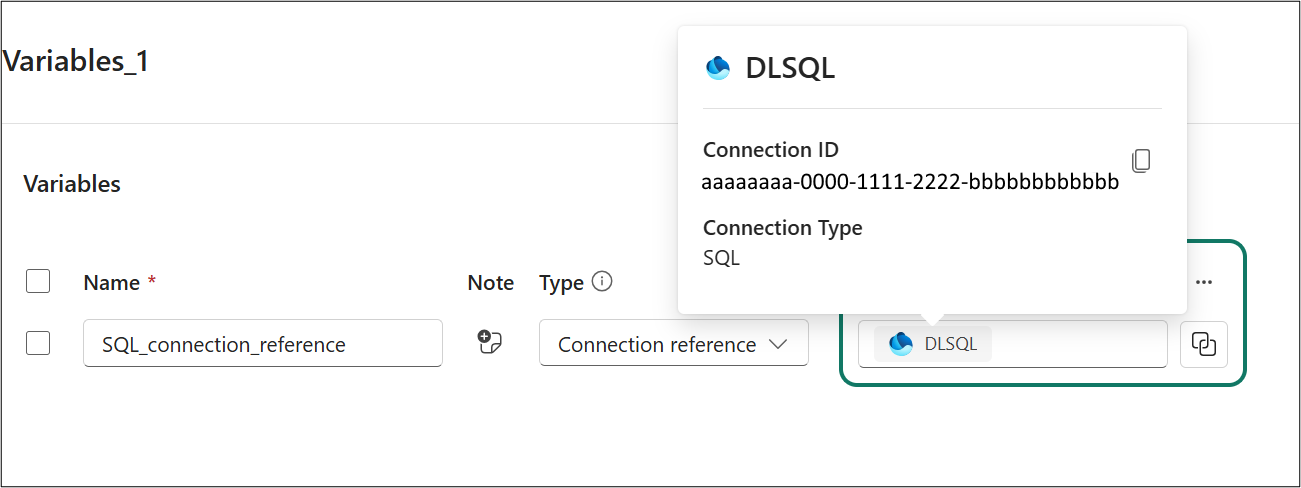Click the copy icon beside DLSQL value
Screen dimensions: 1301x488
(x=1204, y=344)
